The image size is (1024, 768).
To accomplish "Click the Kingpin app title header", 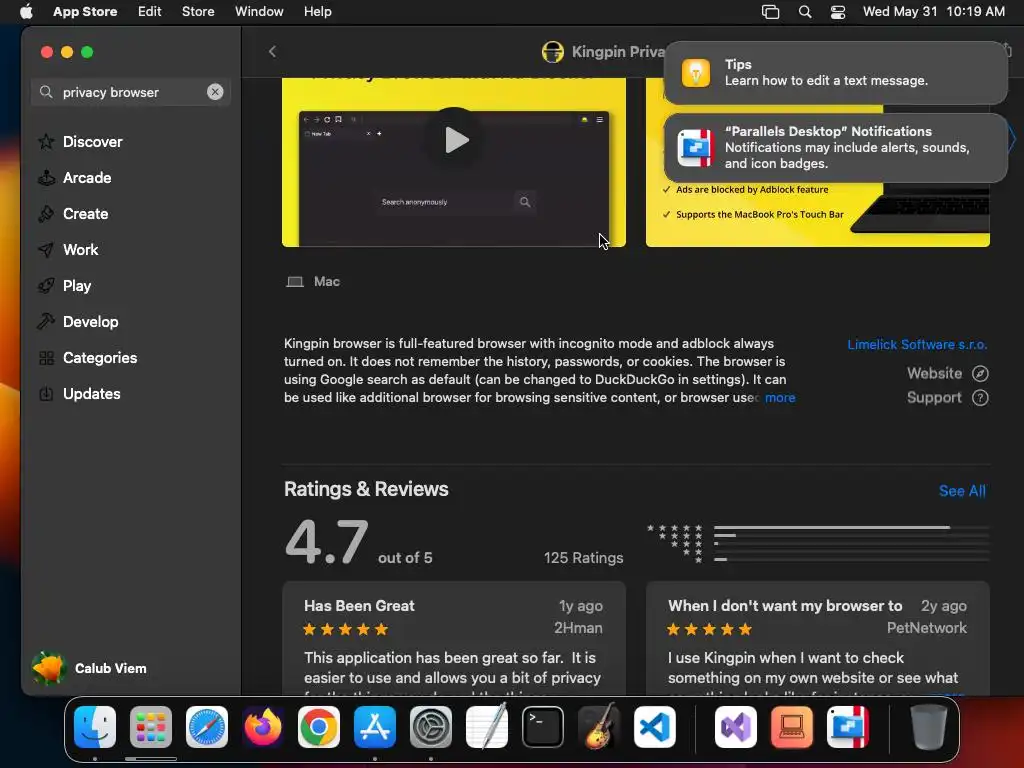I will pos(603,52).
